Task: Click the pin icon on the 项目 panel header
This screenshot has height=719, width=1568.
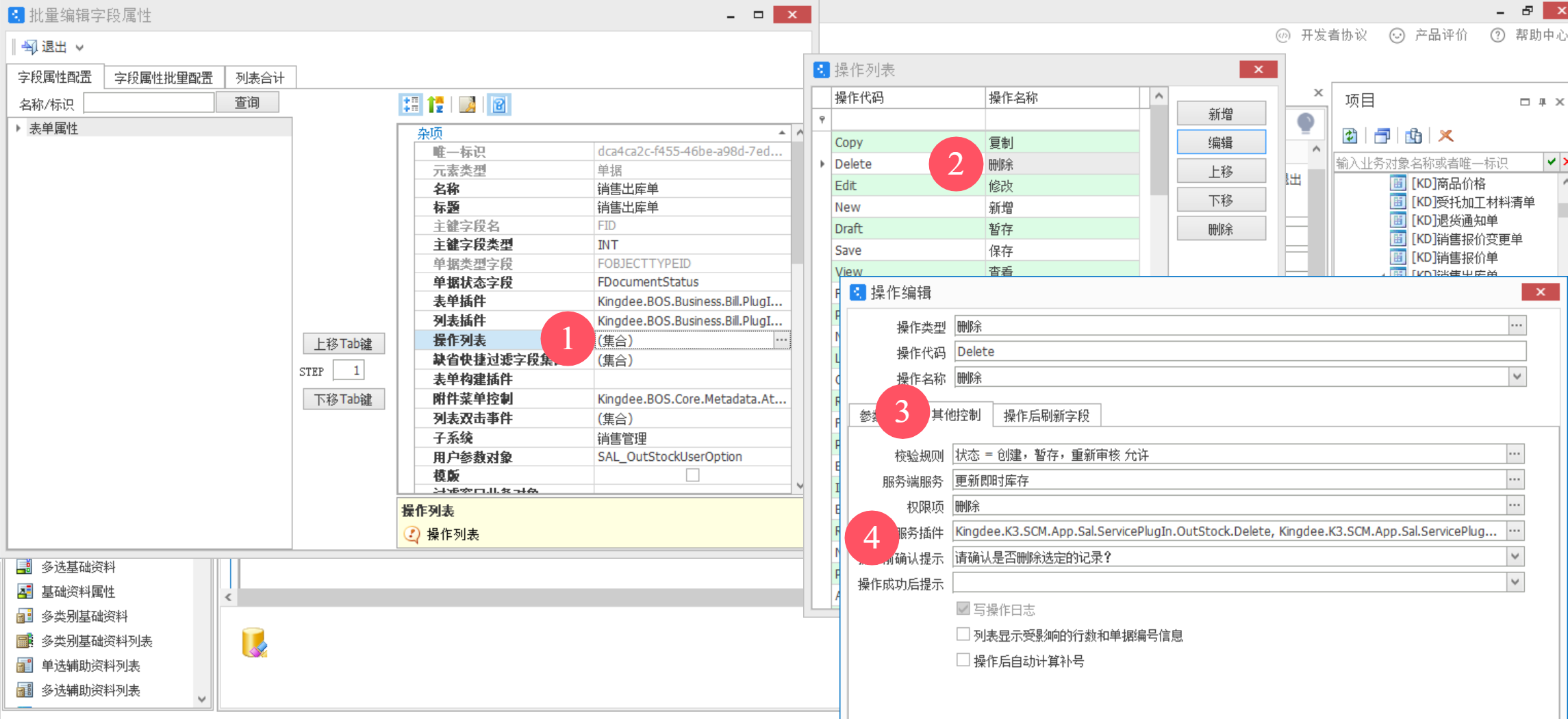Action: (x=1542, y=102)
